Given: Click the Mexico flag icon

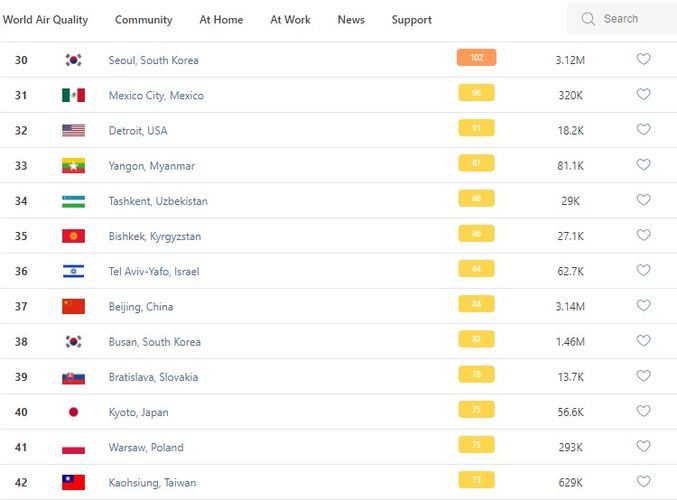Looking at the screenshot, I should pyautogui.click(x=73, y=95).
